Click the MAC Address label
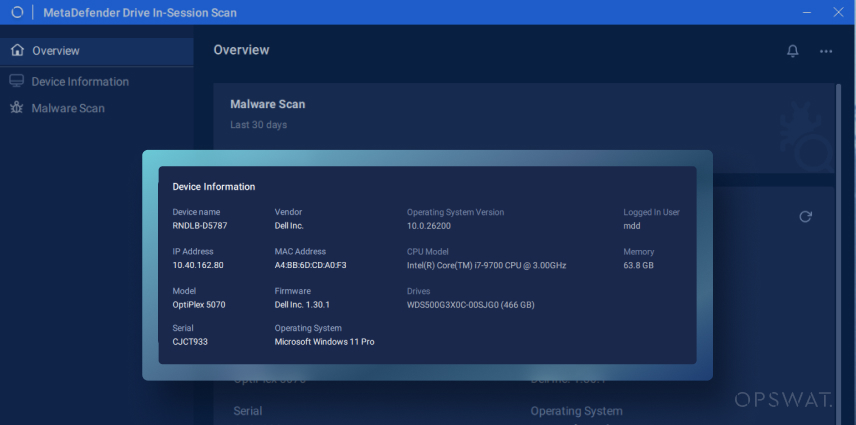Screen dimensions: 856x425 click(300, 252)
